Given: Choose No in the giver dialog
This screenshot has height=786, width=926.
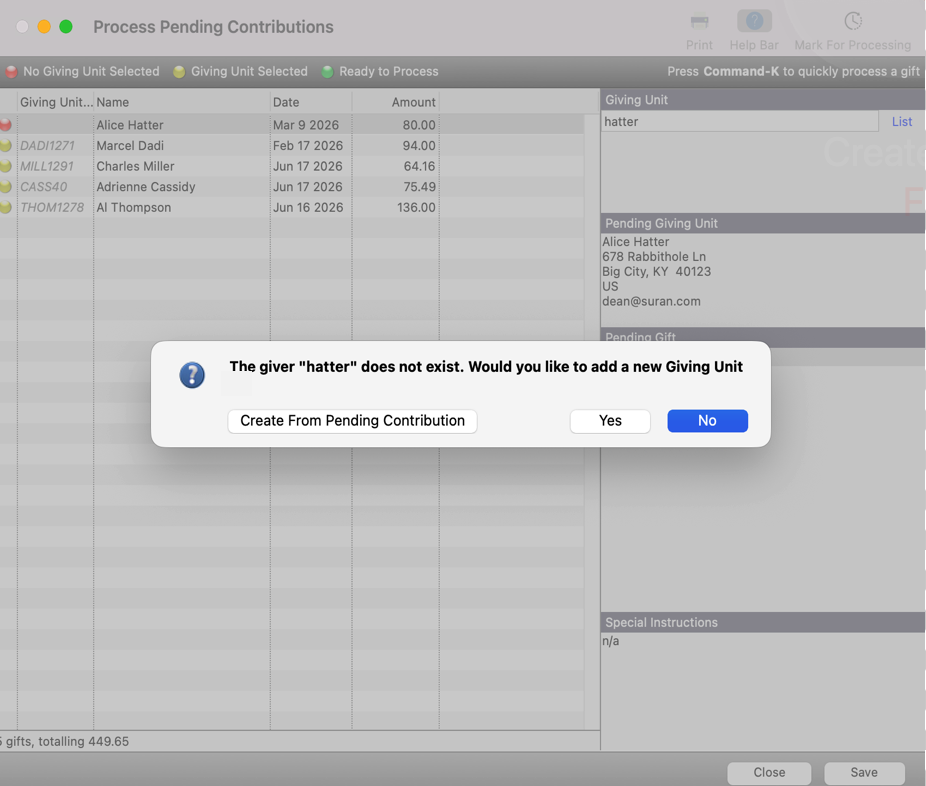Looking at the screenshot, I should (x=707, y=421).
